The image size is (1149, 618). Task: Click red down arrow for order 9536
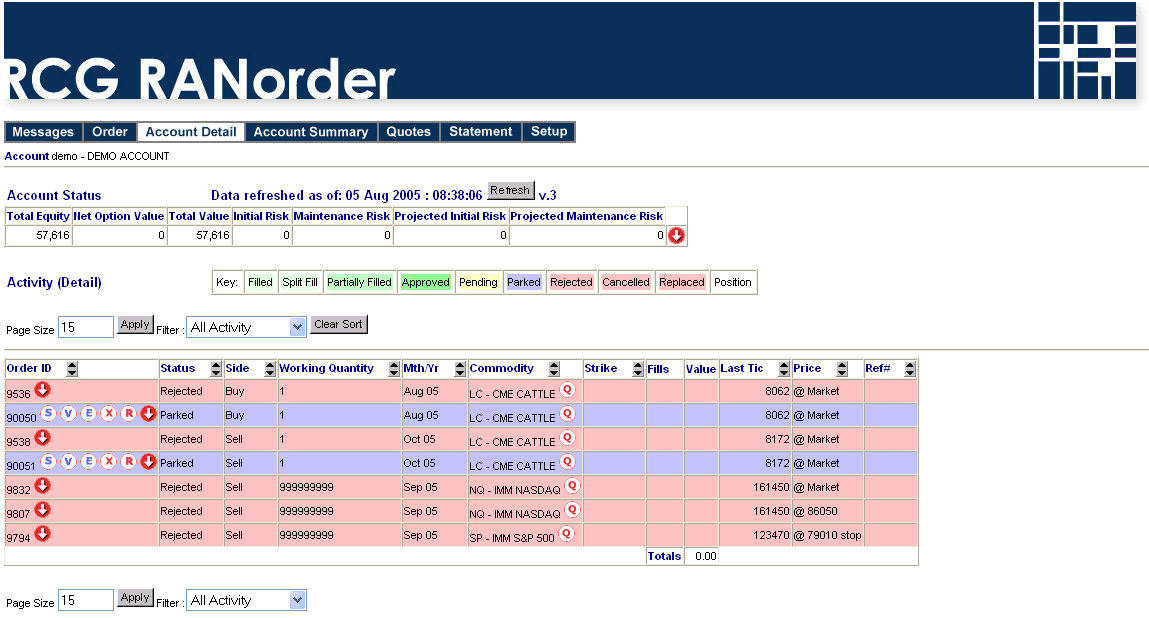click(43, 389)
